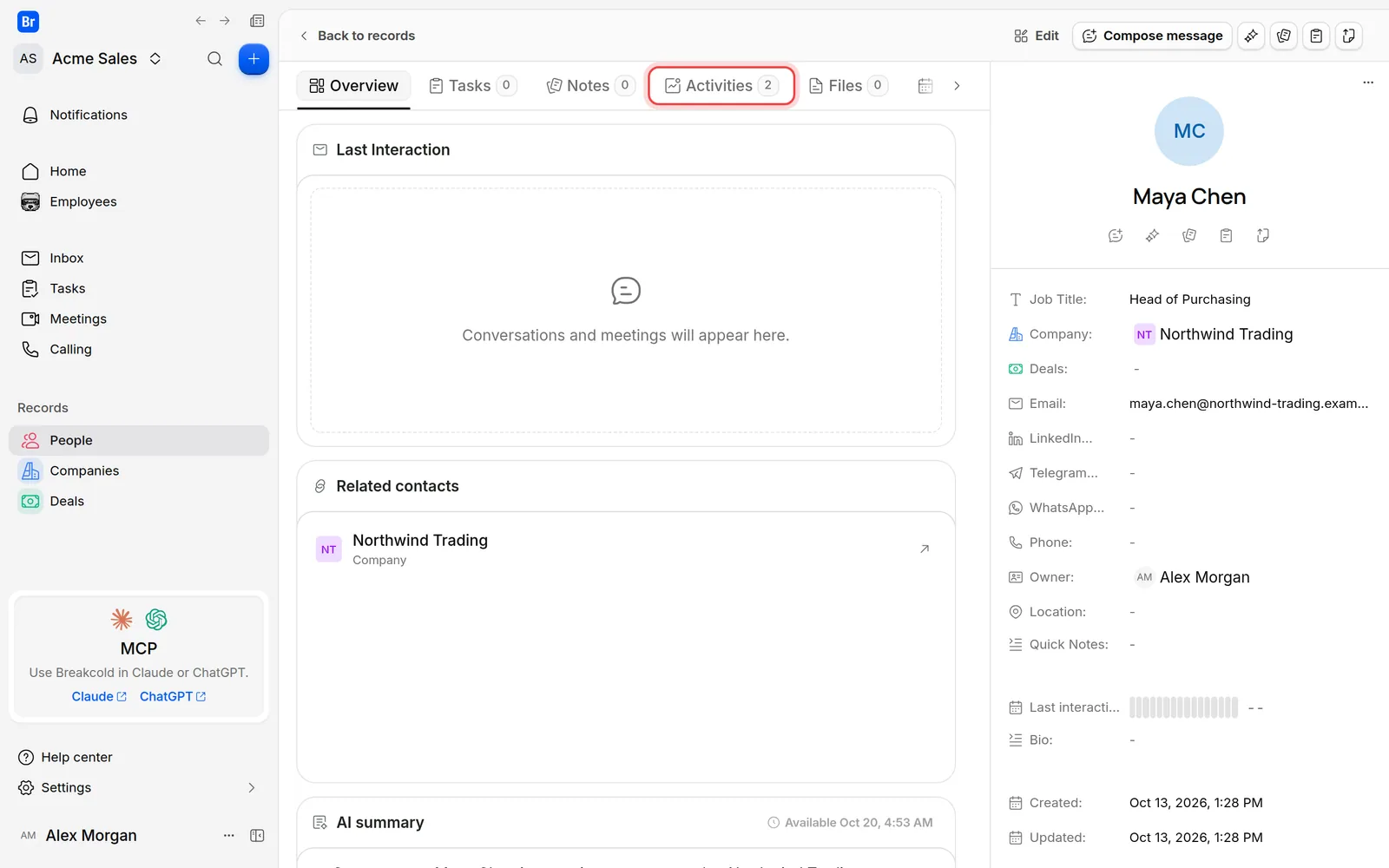Image resolution: width=1389 pixels, height=868 pixels.
Task: Click the Breakcold logo icon
Action: [x=28, y=22]
